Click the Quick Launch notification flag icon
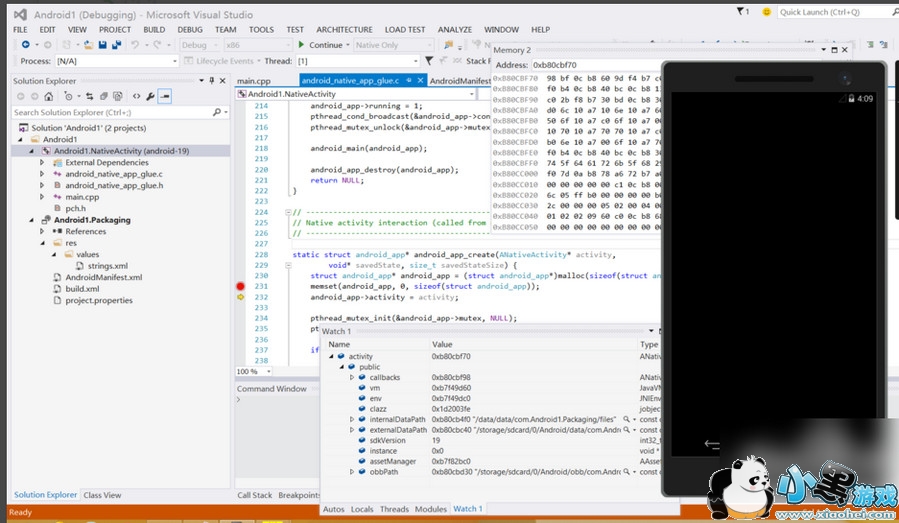 click(x=742, y=12)
